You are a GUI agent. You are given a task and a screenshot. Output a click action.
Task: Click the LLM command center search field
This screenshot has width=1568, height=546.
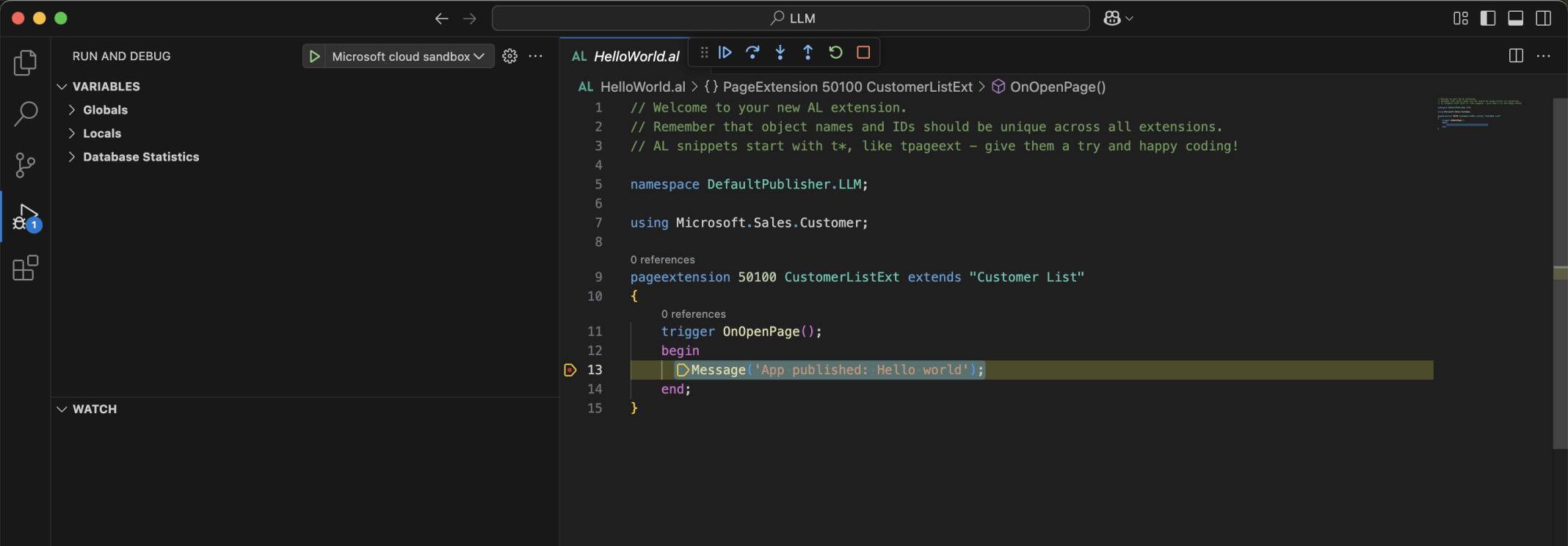[791, 18]
